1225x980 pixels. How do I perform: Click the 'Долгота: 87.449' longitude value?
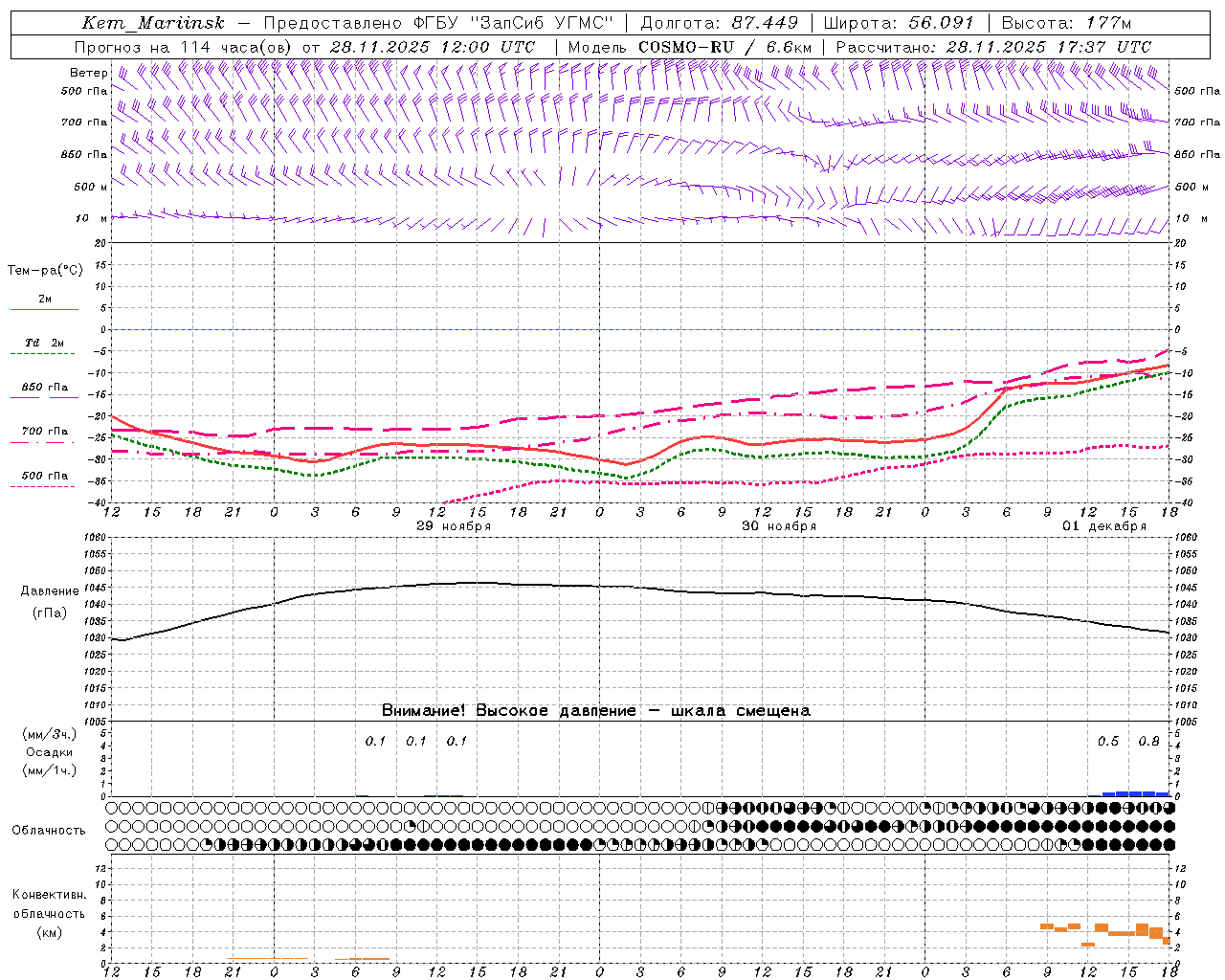718,23
